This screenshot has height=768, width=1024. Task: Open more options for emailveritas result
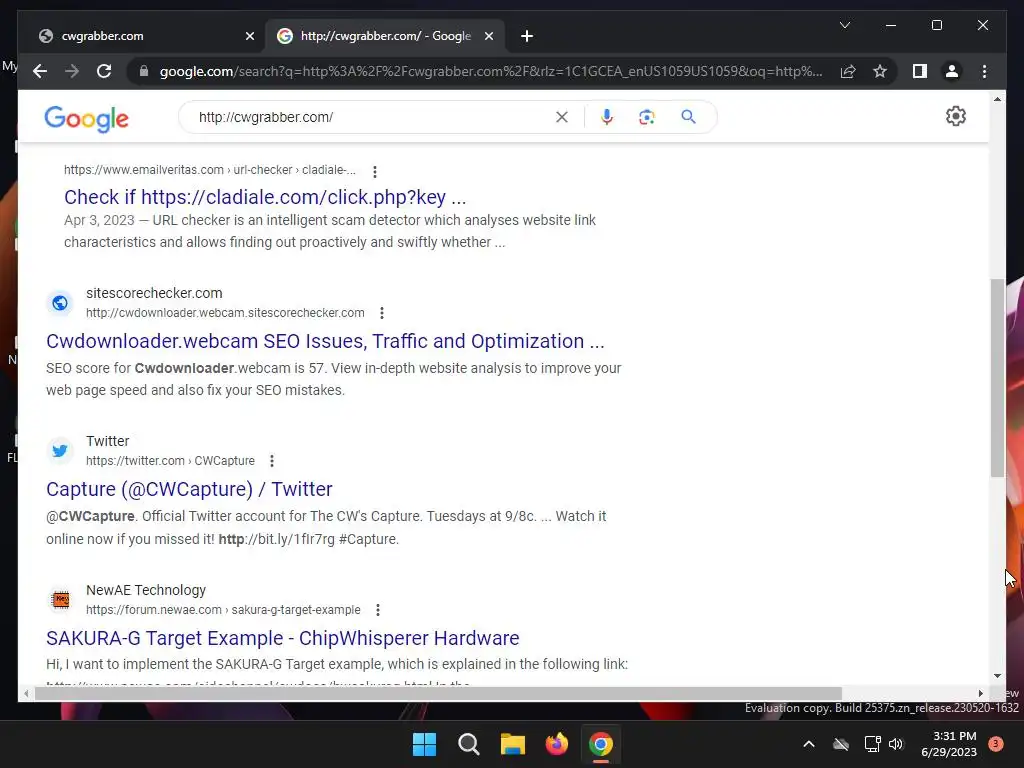pos(375,172)
